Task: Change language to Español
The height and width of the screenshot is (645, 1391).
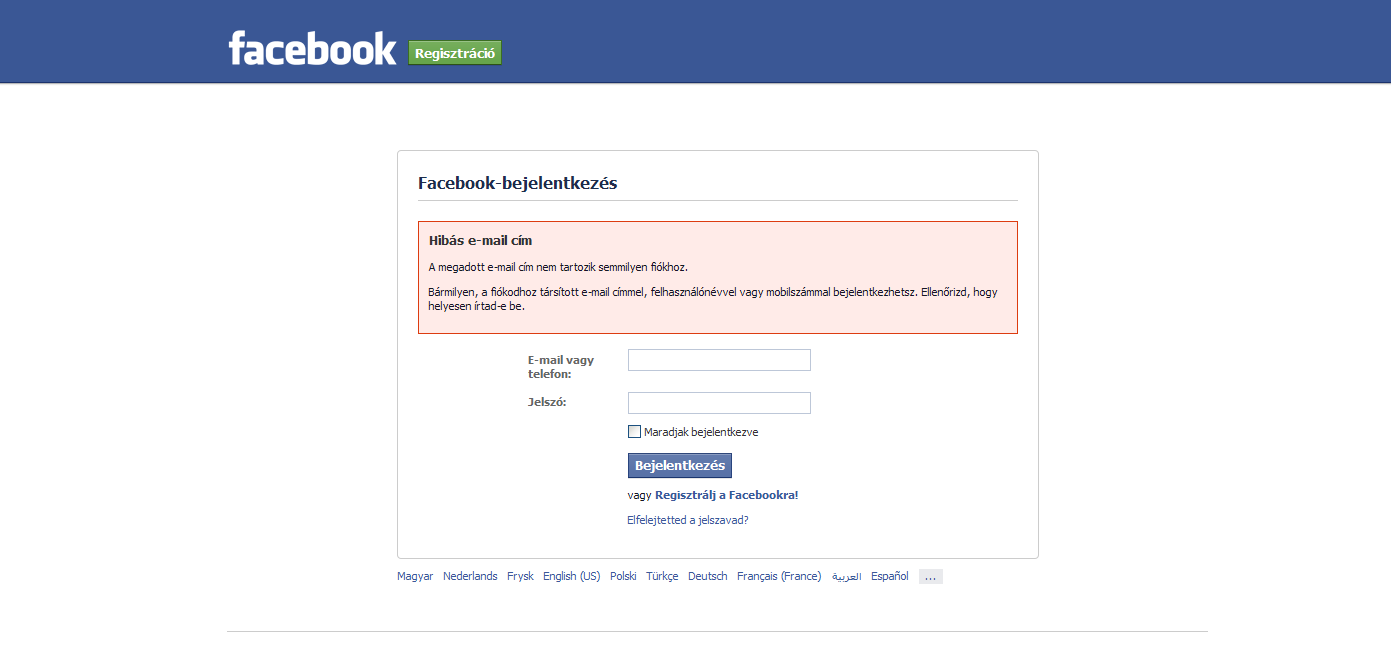Action: click(x=890, y=576)
